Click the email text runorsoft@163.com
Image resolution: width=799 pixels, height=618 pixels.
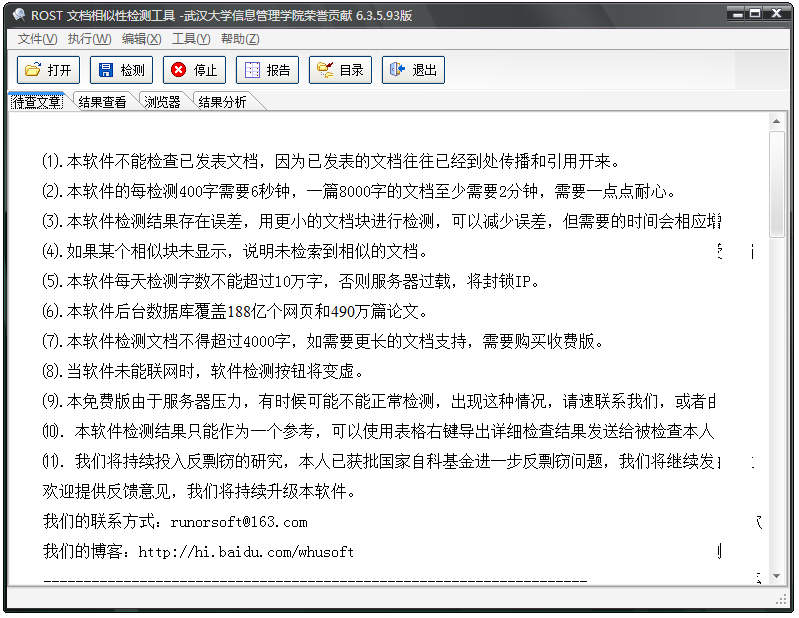[238, 522]
